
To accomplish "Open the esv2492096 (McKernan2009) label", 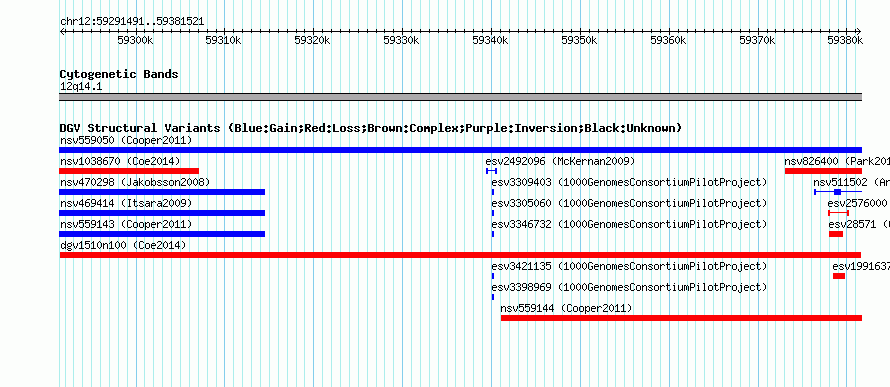I will [x=560, y=161].
